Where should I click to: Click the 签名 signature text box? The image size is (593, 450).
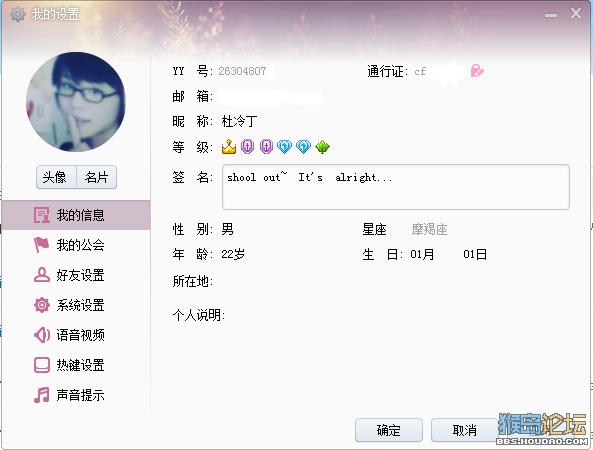tap(396, 187)
